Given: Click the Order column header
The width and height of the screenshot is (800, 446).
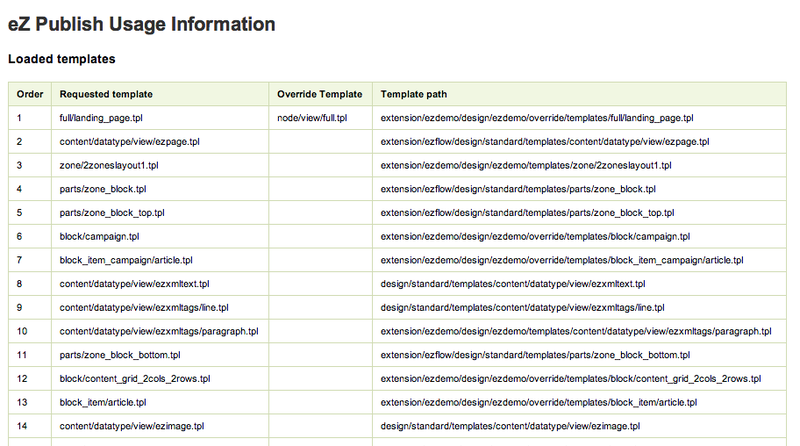Looking at the screenshot, I should [30, 94].
